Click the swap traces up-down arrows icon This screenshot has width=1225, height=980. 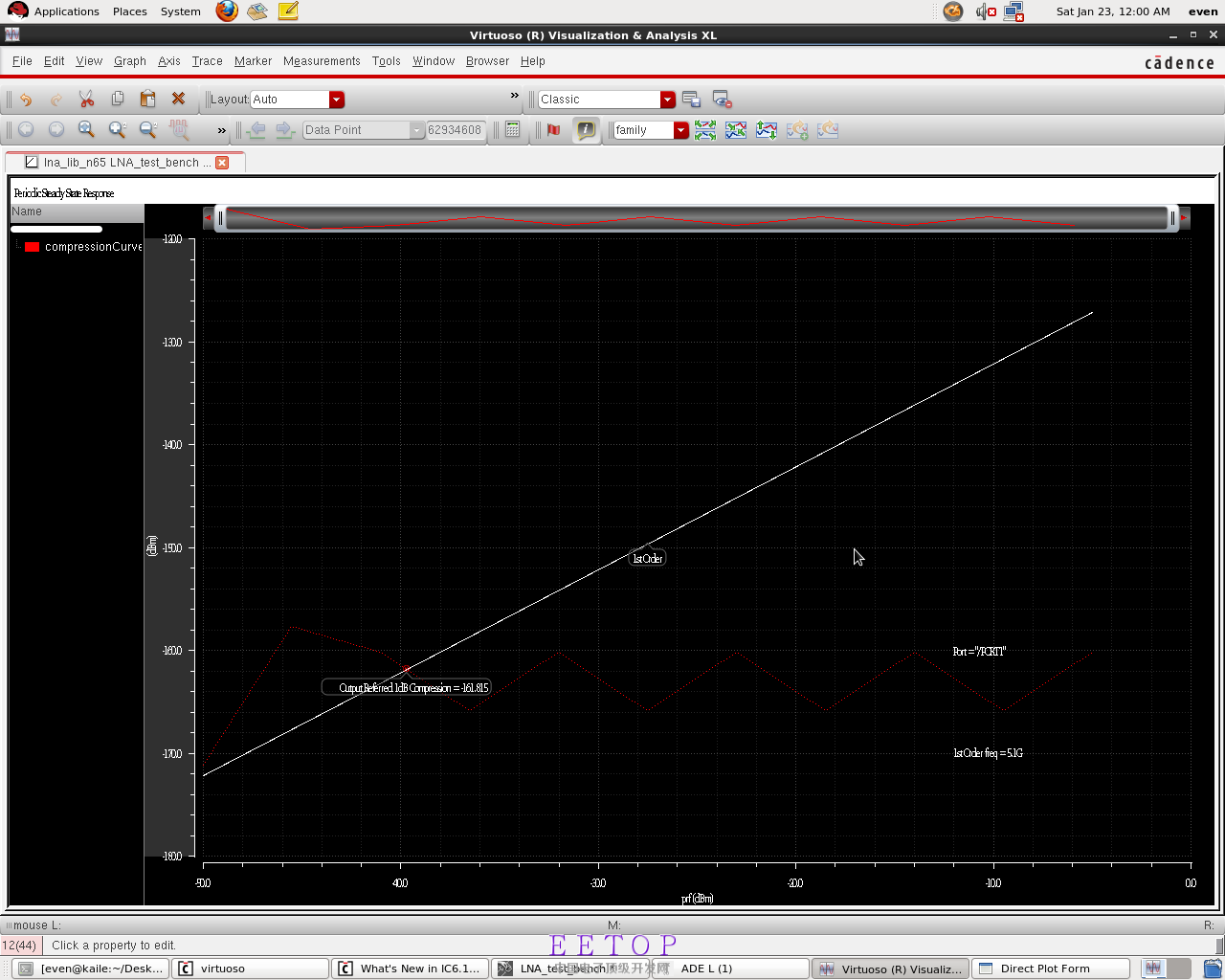(x=767, y=130)
